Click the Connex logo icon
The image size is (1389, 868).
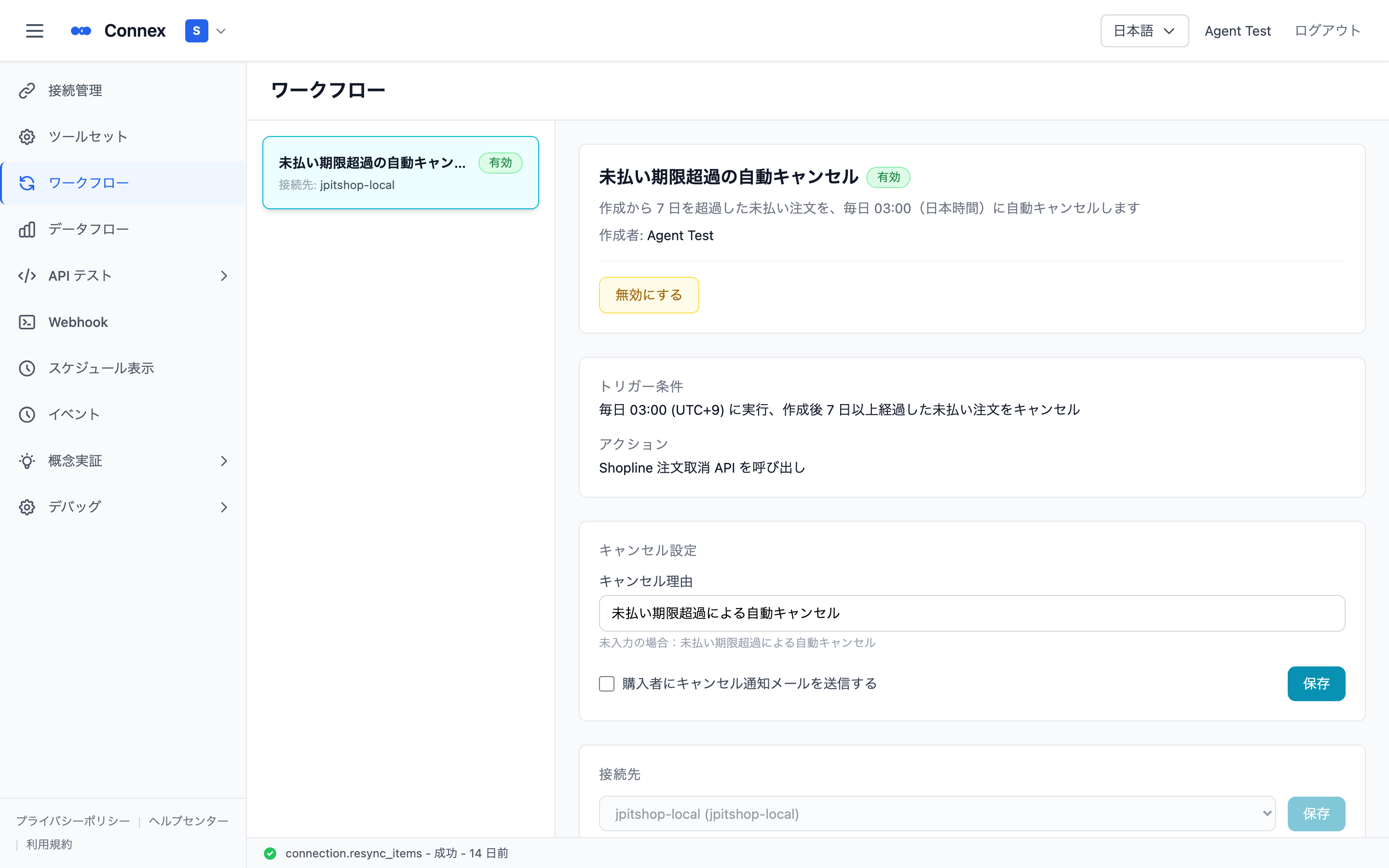tap(81, 31)
